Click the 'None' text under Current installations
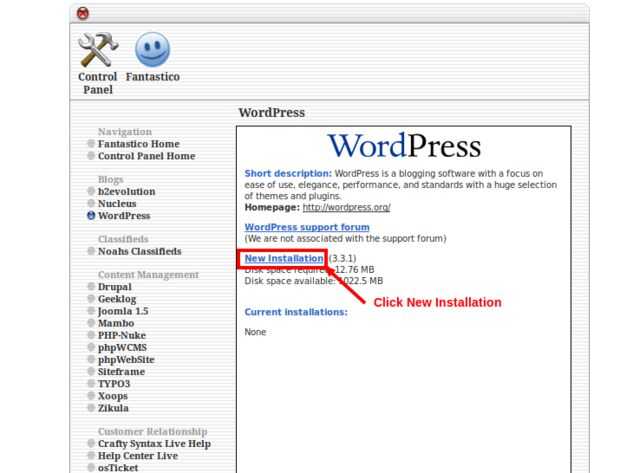Screen dimensions: 620x473 255,332
